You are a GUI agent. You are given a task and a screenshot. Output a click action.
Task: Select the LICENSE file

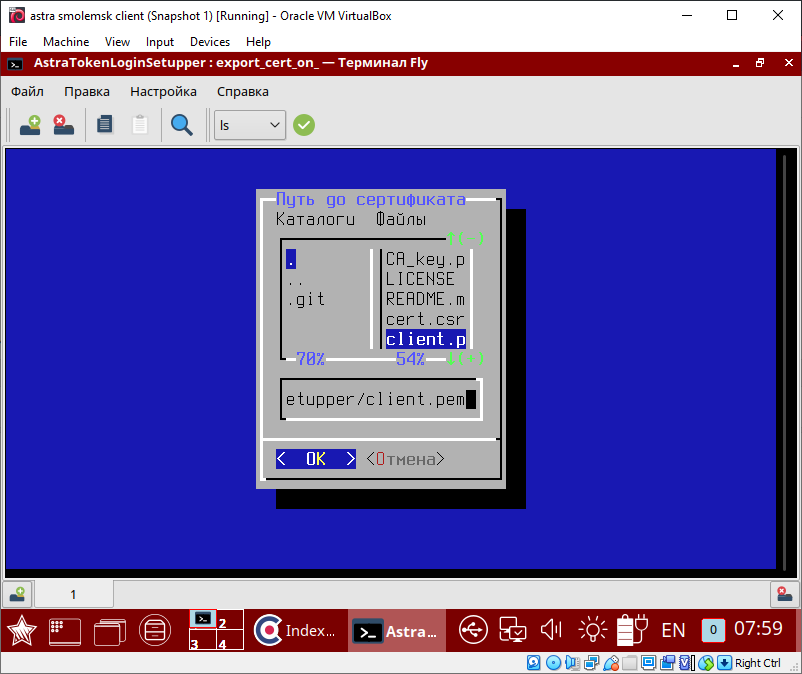(x=420, y=279)
